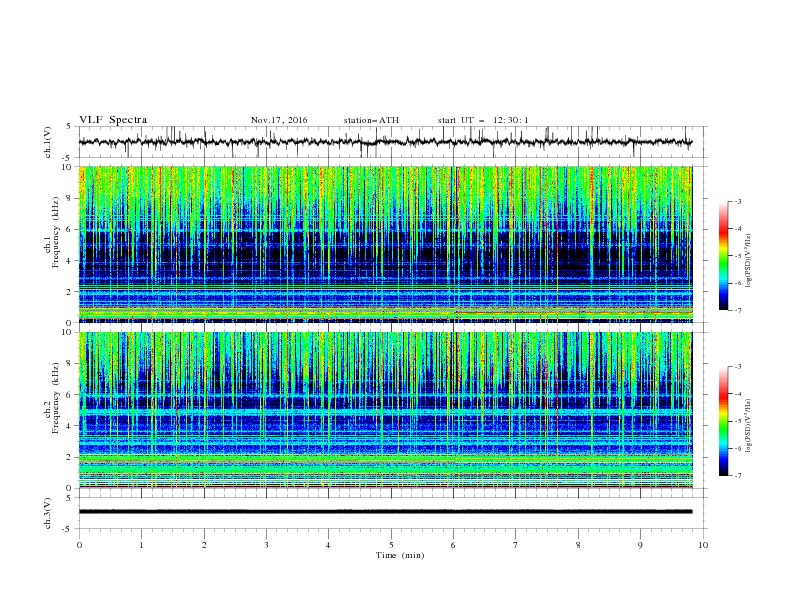Click time axis tick label "3"

point(266,545)
